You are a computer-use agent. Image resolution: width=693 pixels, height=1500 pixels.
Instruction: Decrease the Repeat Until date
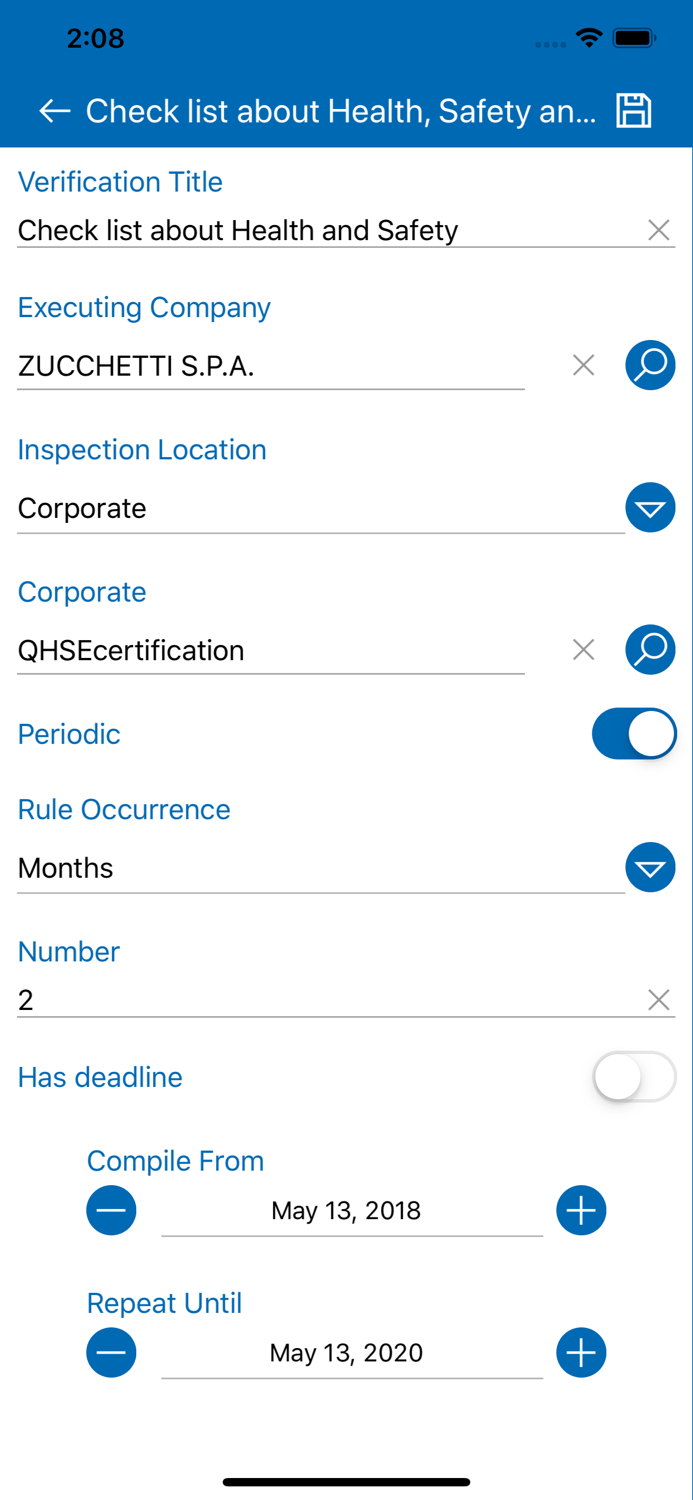(111, 1352)
